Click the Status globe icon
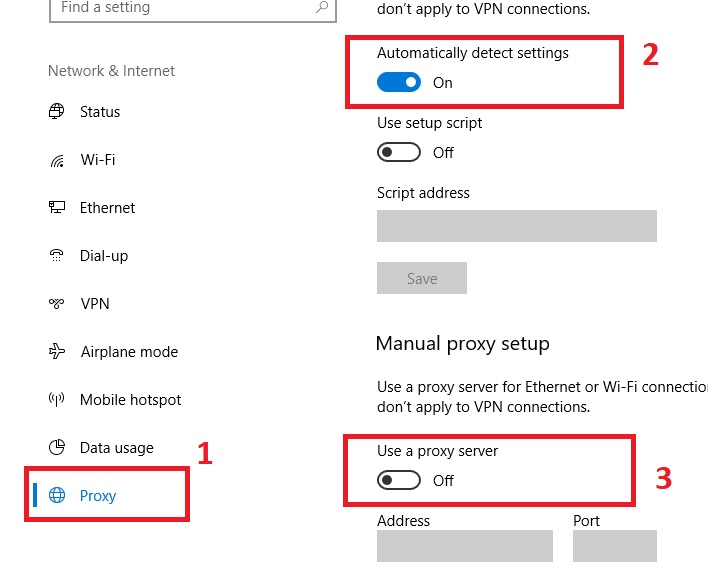 (x=57, y=112)
